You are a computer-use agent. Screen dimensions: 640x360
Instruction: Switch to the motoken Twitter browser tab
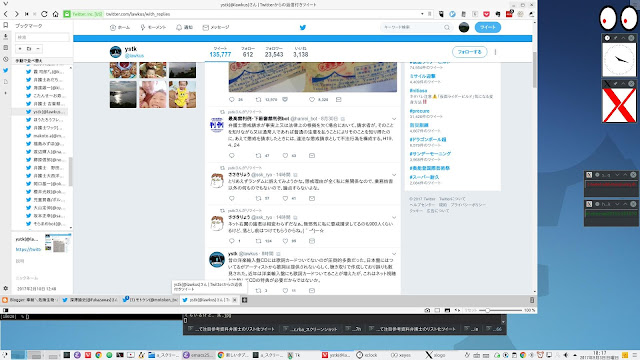[x=150, y=300]
